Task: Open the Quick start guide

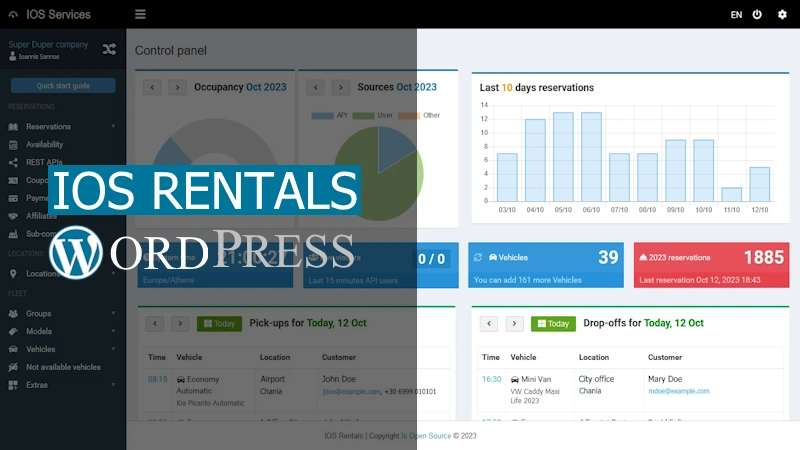Action: [63, 86]
